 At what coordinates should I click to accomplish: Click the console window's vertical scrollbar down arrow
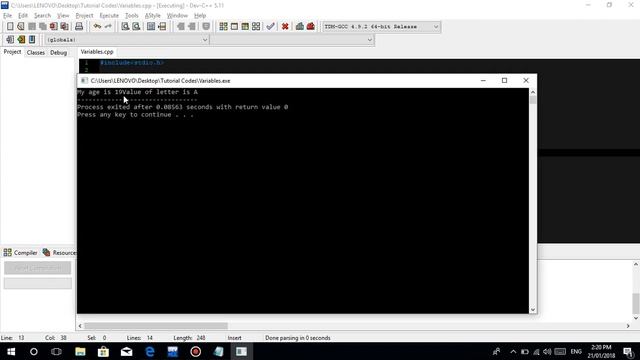tap(533, 310)
